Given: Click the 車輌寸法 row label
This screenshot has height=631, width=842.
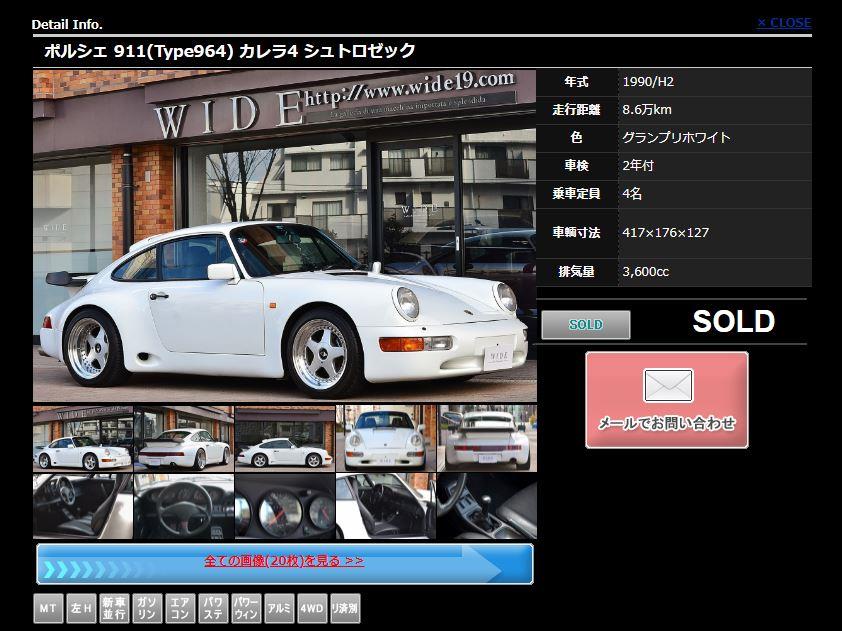Looking at the screenshot, I should coord(576,233).
